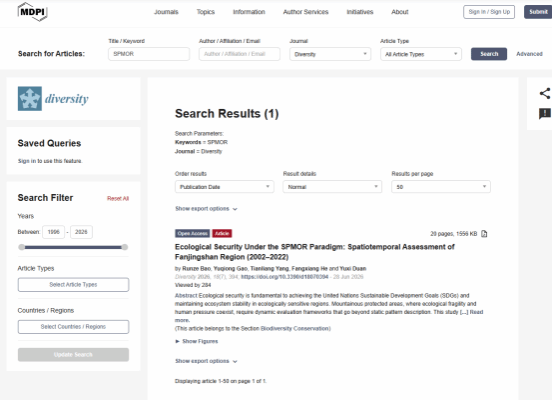Viewport: 552px width, 401px height.
Task: Click the MDPI logo icon
Action: (32, 12)
